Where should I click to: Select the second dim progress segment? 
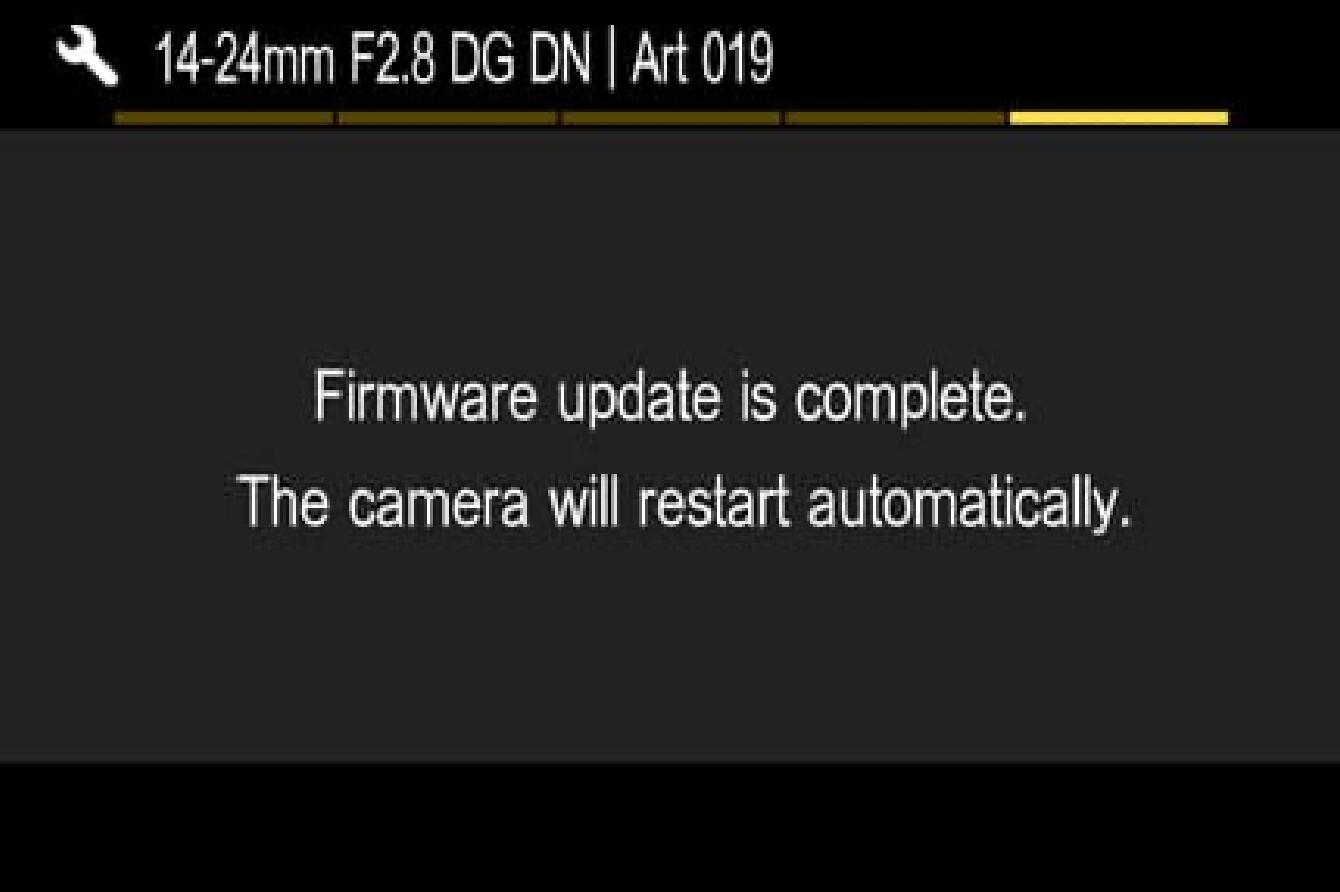pyautogui.click(x=448, y=118)
